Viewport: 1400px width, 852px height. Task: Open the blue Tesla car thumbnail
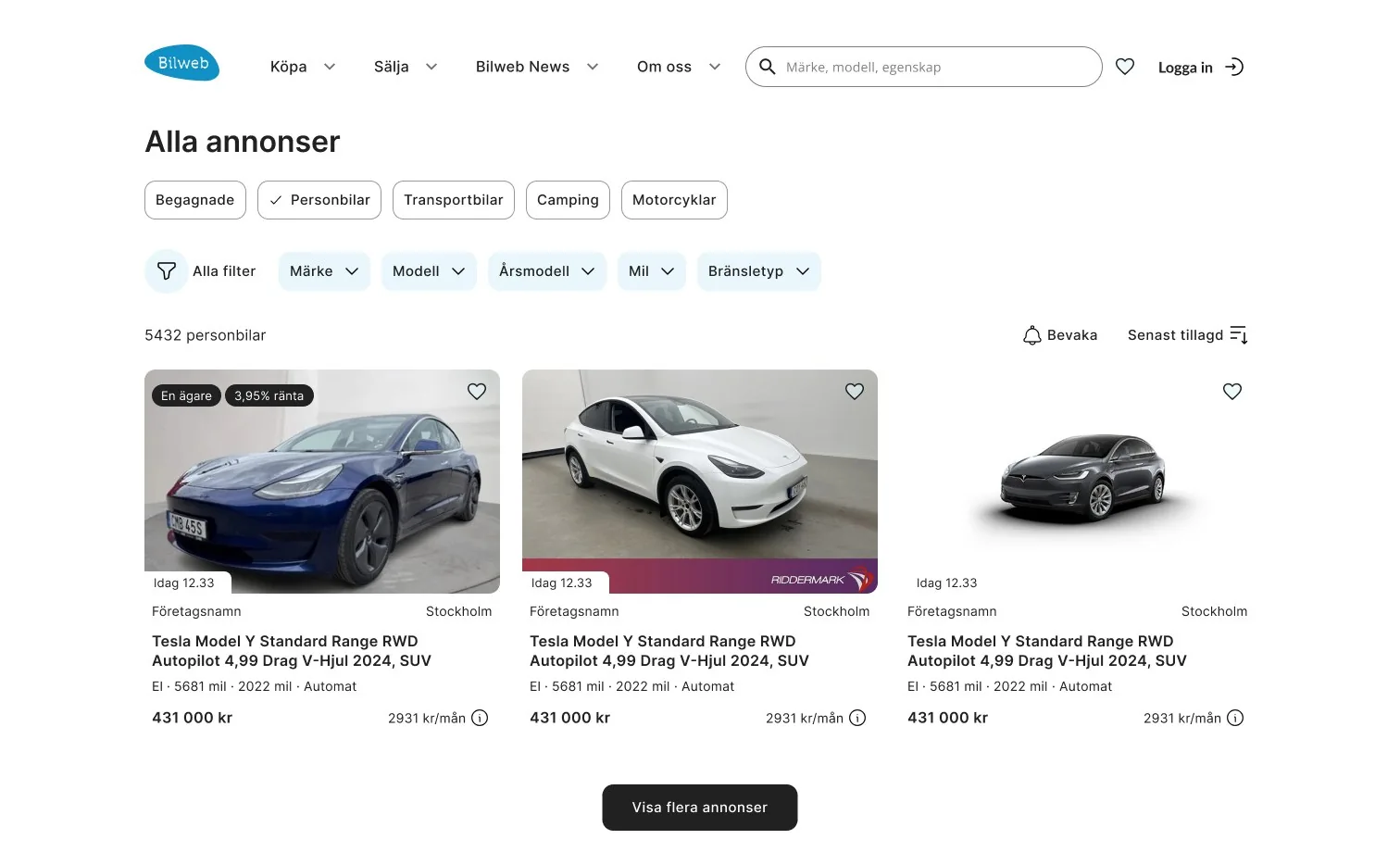point(322,482)
